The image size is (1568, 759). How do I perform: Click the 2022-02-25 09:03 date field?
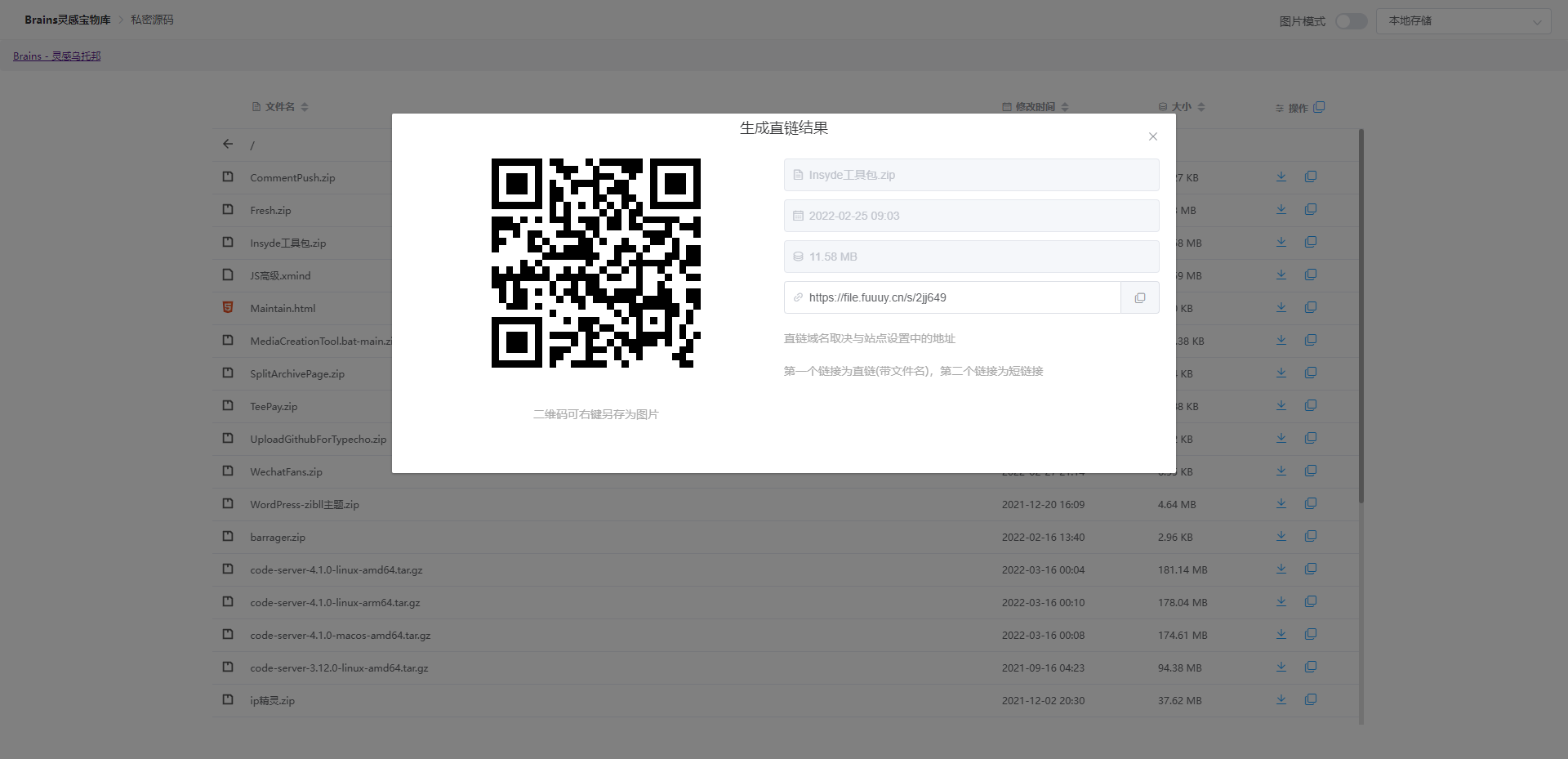click(x=971, y=216)
